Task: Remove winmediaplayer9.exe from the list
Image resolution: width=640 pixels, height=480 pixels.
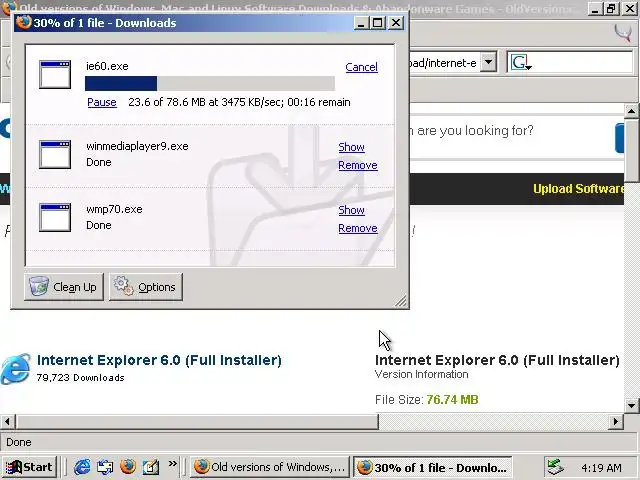Action: pyautogui.click(x=358, y=165)
